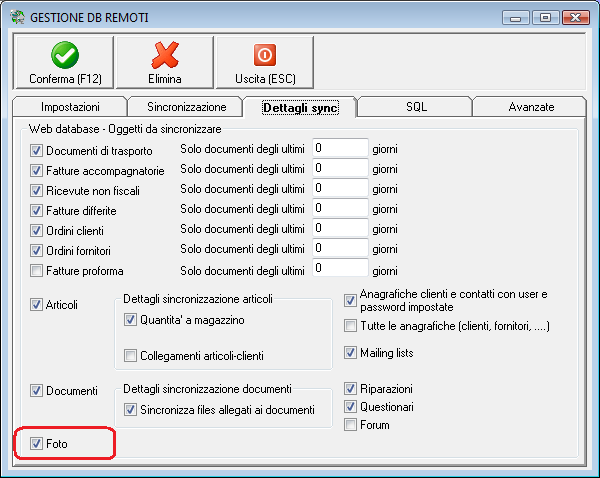Uncheck Documenti di trasporto checkbox
The width and height of the screenshot is (600, 478).
point(36,150)
